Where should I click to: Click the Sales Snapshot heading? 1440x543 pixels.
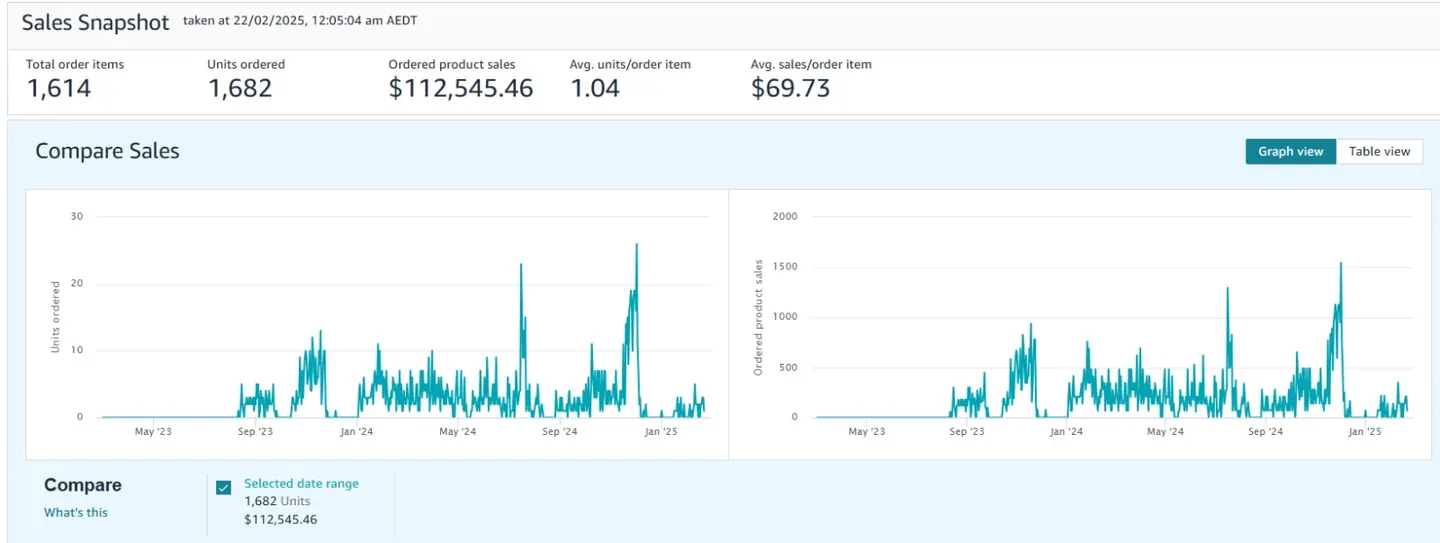(x=95, y=23)
